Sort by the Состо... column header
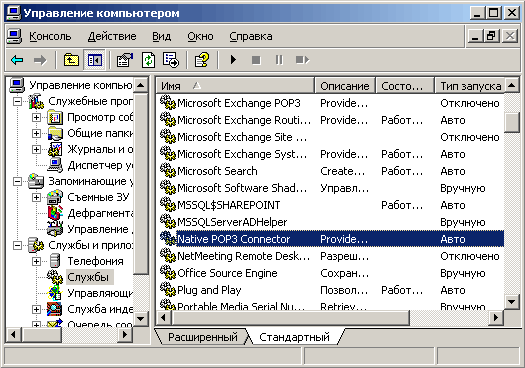The image size is (525, 368). (x=405, y=86)
